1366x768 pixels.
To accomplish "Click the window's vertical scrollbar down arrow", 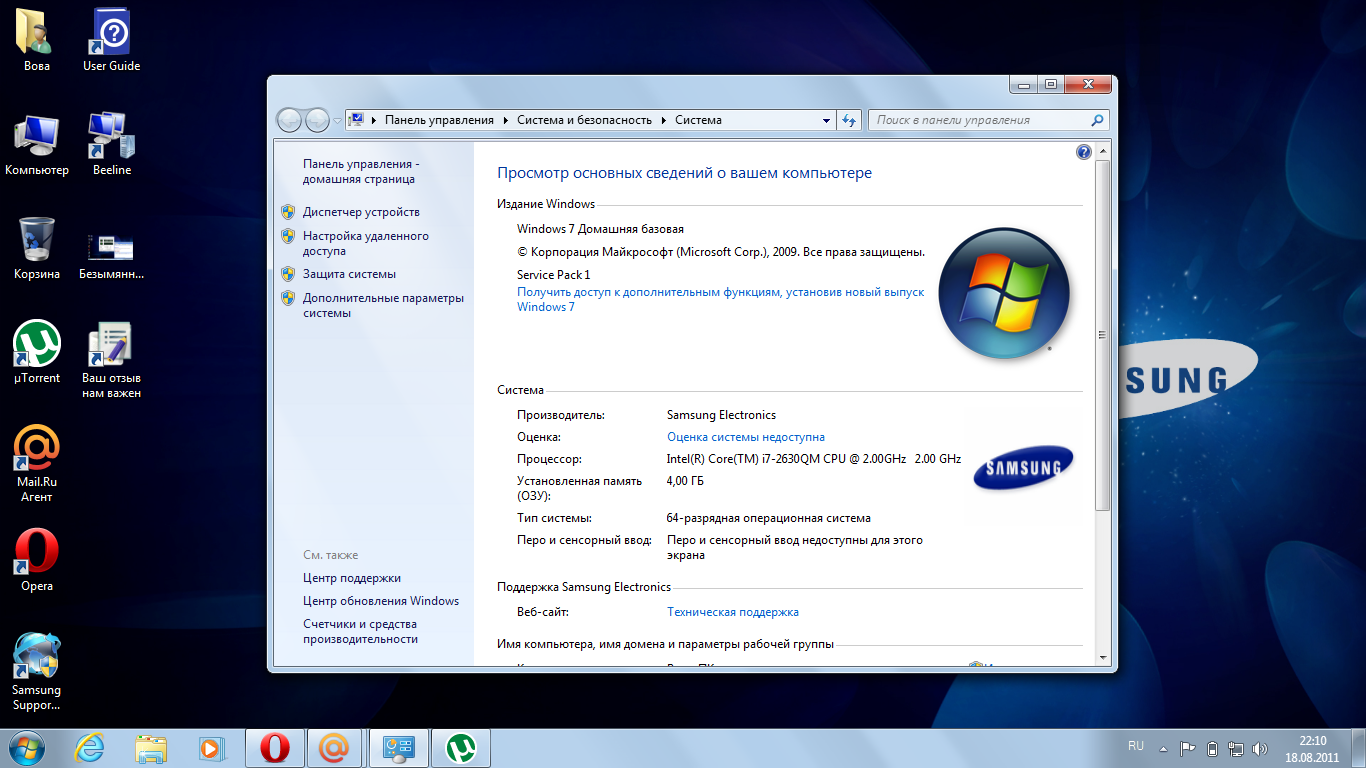I will pyautogui.click(x=1103, y=657).
